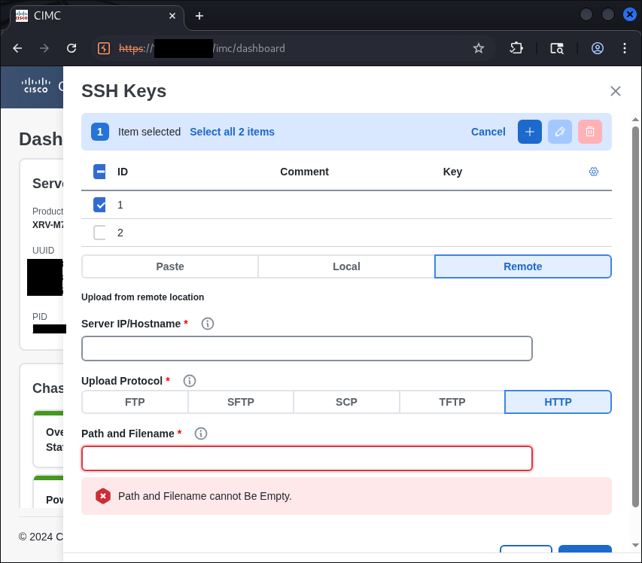The width and height of the screenshot is (642, 563).
Task: Focus the Path and Filename field
Action: (x=307, y=458)
